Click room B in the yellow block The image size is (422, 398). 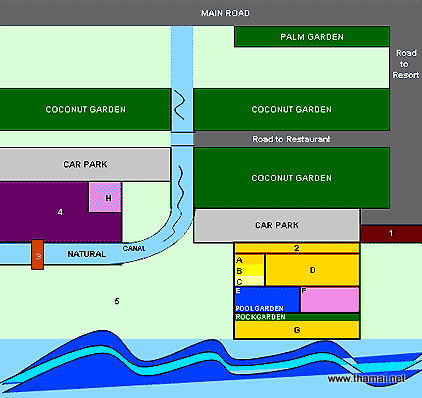coord(249,271)
